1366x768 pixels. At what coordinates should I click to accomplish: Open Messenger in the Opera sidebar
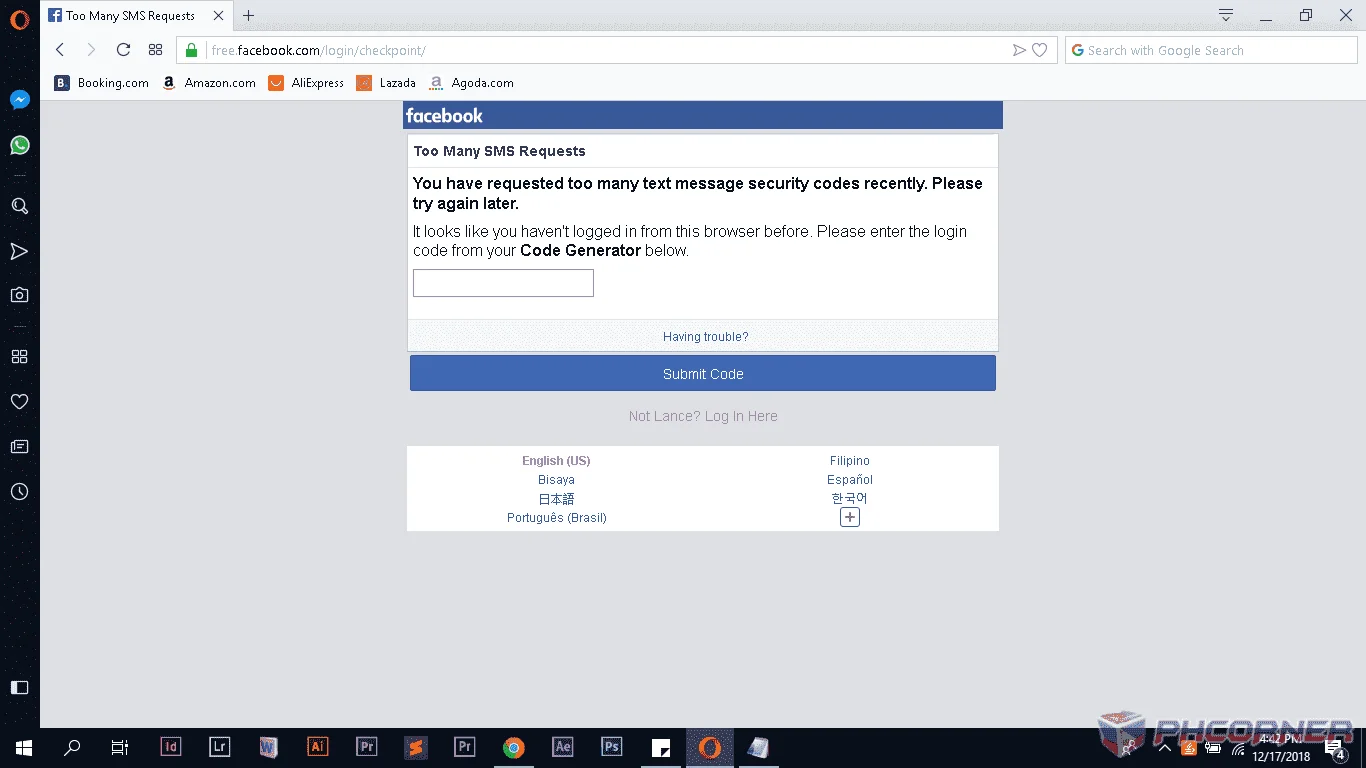click(x=19, y=100)
